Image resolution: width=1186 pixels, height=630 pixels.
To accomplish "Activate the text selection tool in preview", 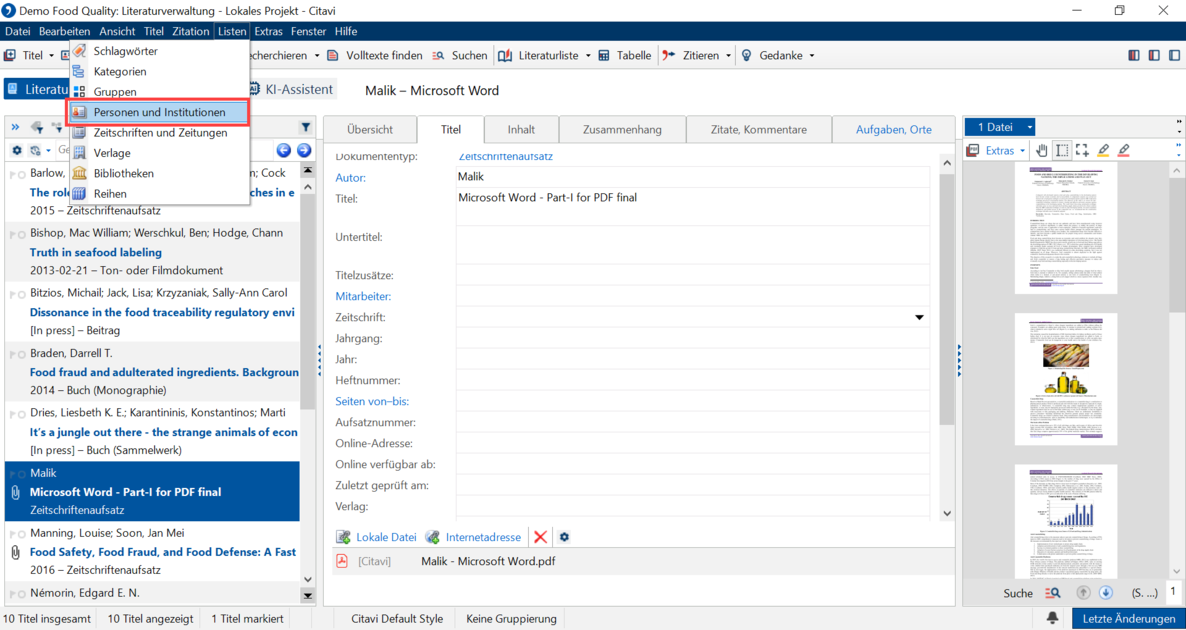I will 1063,151.
